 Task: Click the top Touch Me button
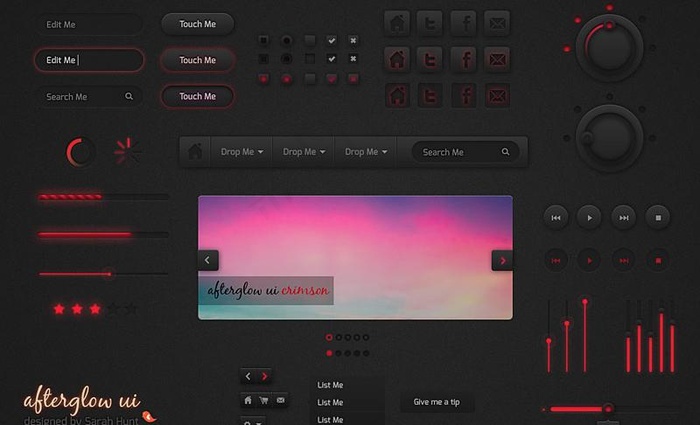click(x=197, y=24)
